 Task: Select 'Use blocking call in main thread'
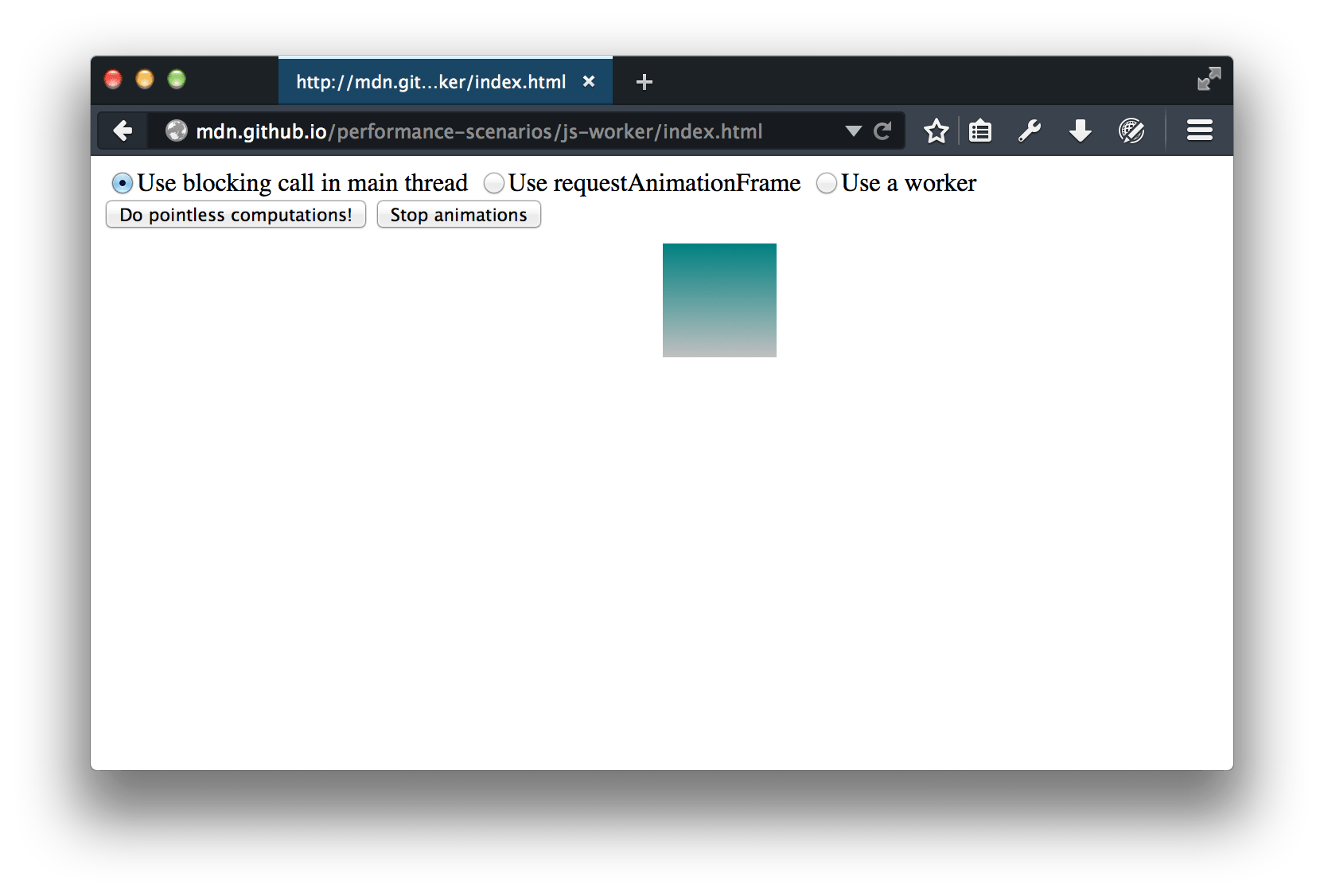(x=122, y=183)
